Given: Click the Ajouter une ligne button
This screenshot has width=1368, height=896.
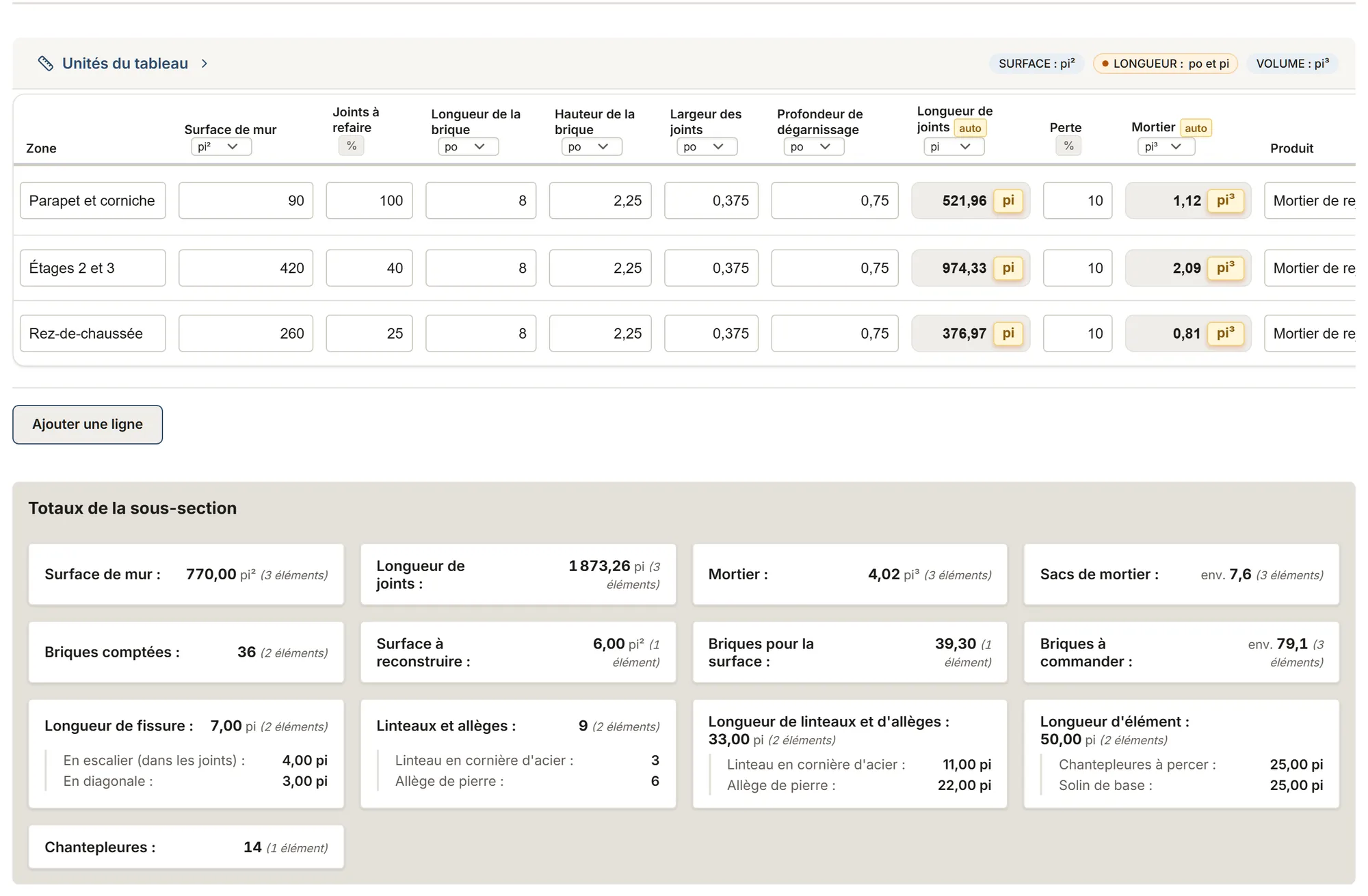Looking at the screenshot, I should pyautogui.click(x=88, y=424).
